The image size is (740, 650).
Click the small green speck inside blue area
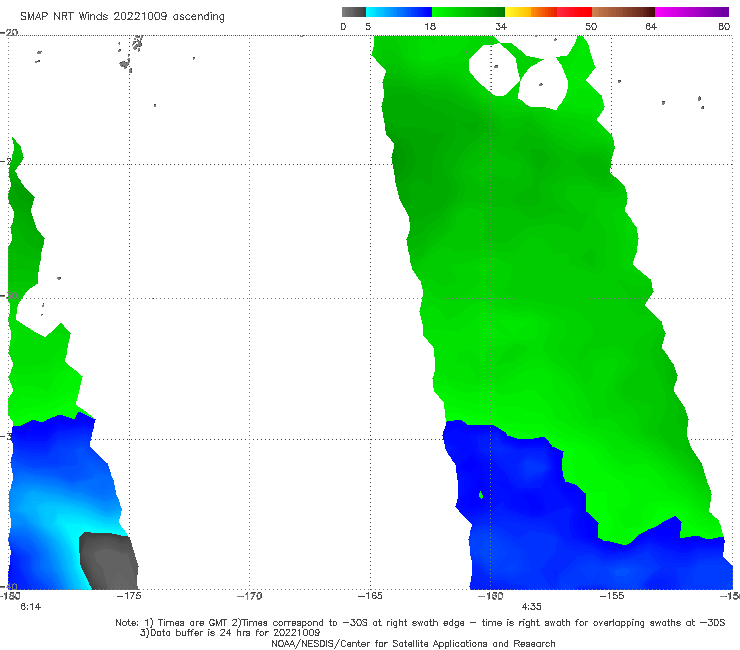coord(481,495)
